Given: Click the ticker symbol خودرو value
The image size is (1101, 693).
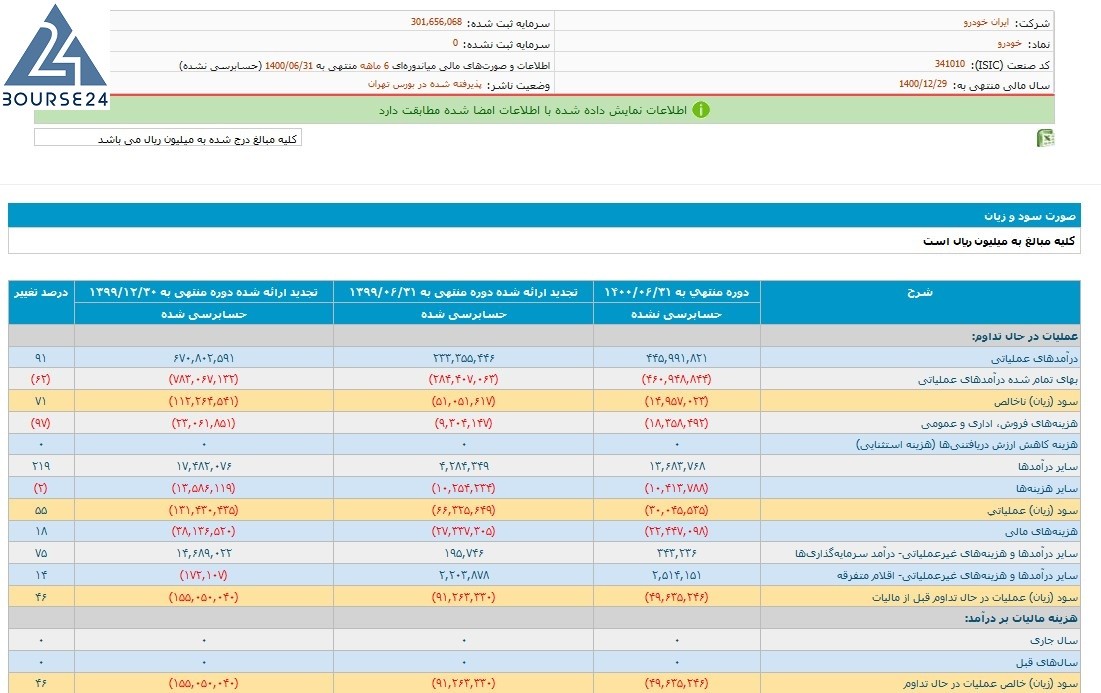Looking at the screenshot, I should [x=1010, y=44].
